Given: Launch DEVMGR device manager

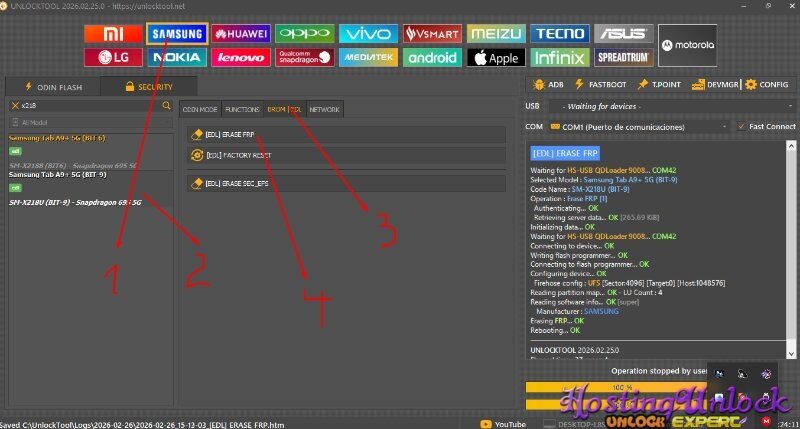Looking at the screenshot, I should [715, 85].
